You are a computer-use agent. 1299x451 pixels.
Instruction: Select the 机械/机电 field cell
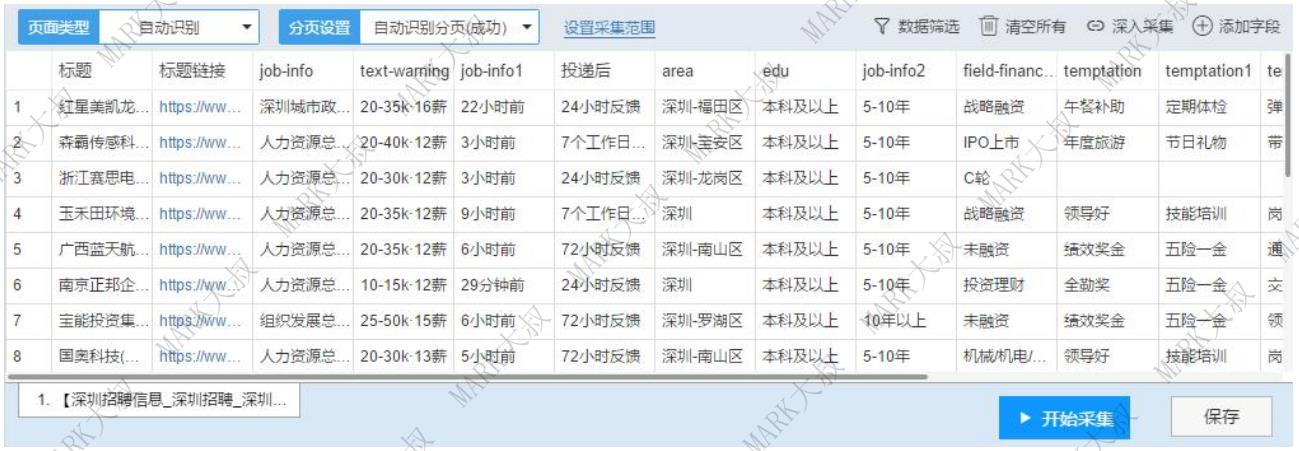pos(1007,356)
